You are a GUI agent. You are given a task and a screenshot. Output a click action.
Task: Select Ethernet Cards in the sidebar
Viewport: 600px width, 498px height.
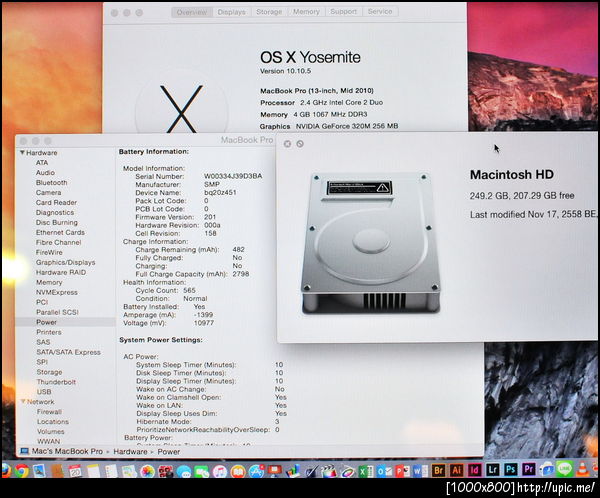pos(60,232)
